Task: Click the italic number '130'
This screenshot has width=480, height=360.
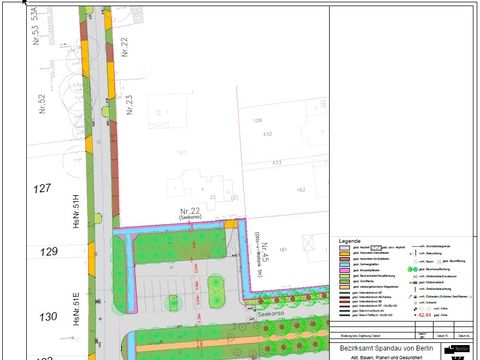Action: (x=48, y=317)
